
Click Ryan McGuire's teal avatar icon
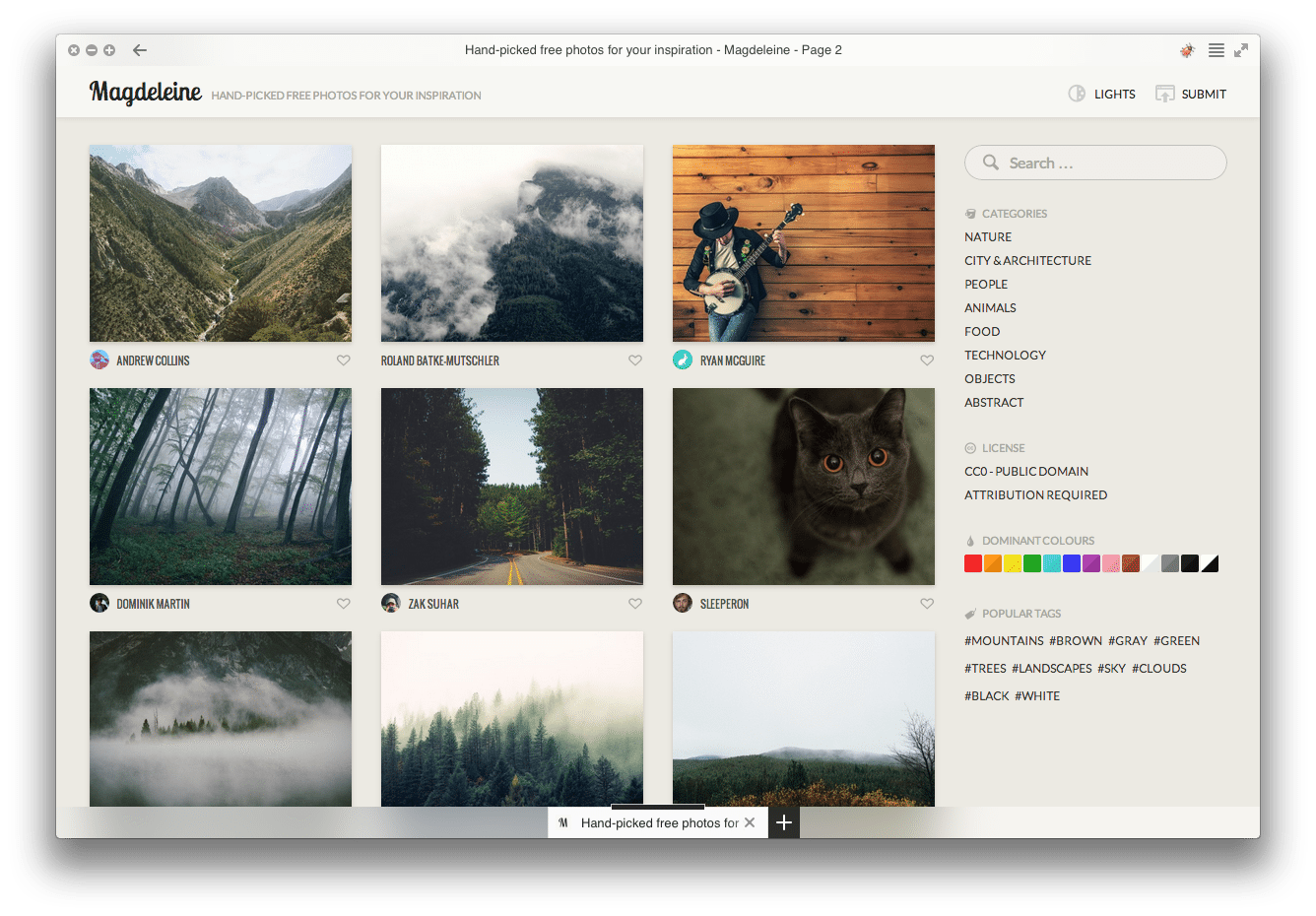tap(683, 360)
